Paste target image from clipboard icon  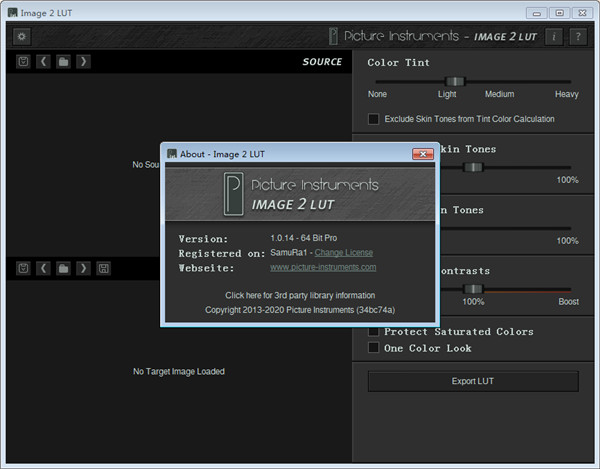23,268
